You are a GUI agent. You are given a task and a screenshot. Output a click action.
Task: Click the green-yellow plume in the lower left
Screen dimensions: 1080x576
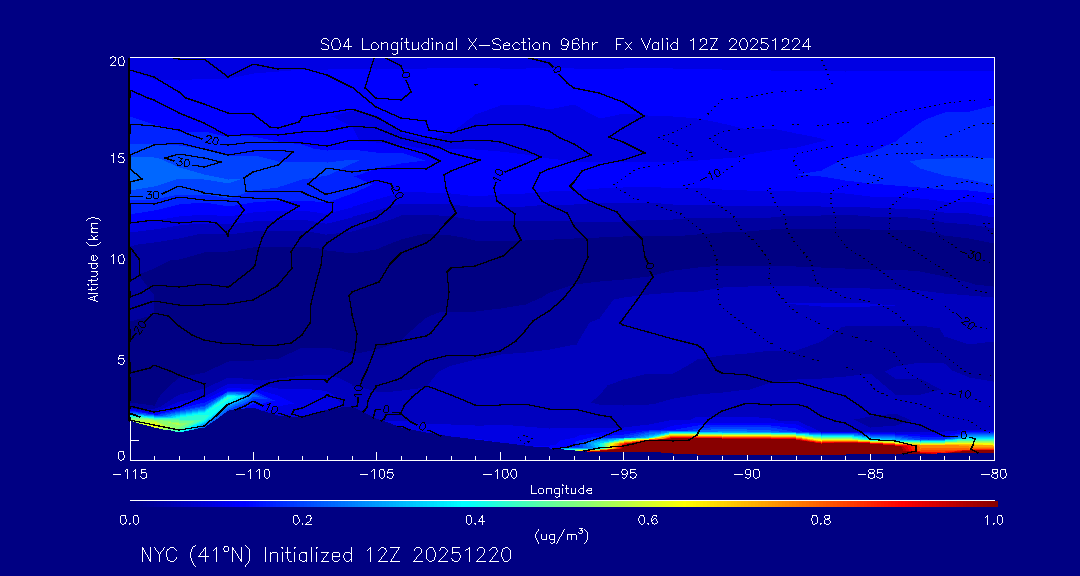coord(172,421)
